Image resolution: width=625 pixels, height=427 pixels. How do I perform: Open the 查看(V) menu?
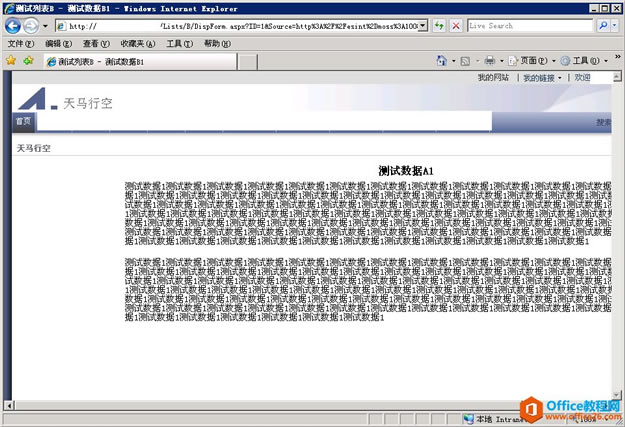(x=96, y=44)
